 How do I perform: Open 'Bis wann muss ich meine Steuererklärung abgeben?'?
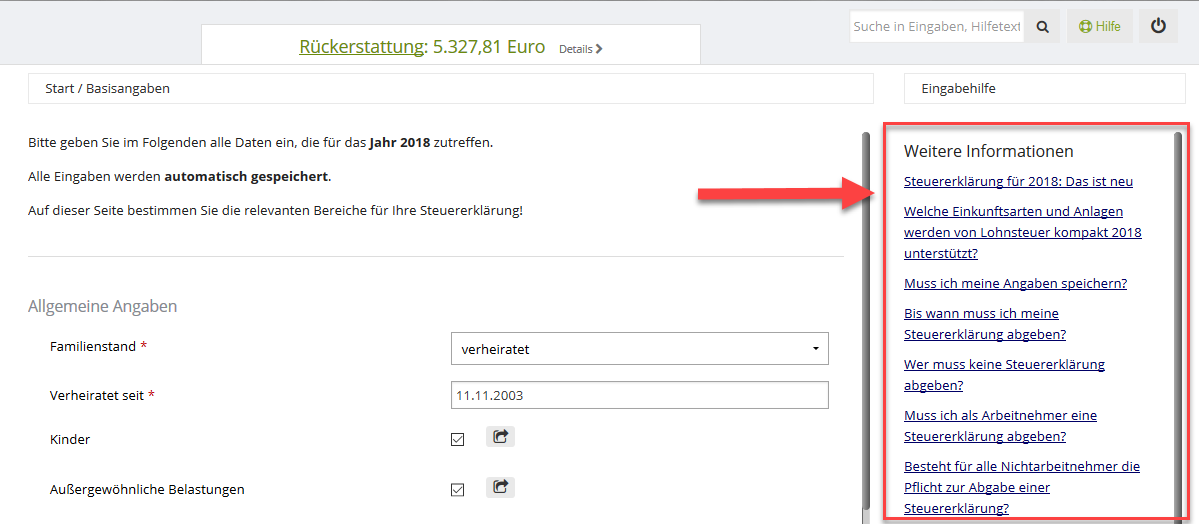coord(984,324)
